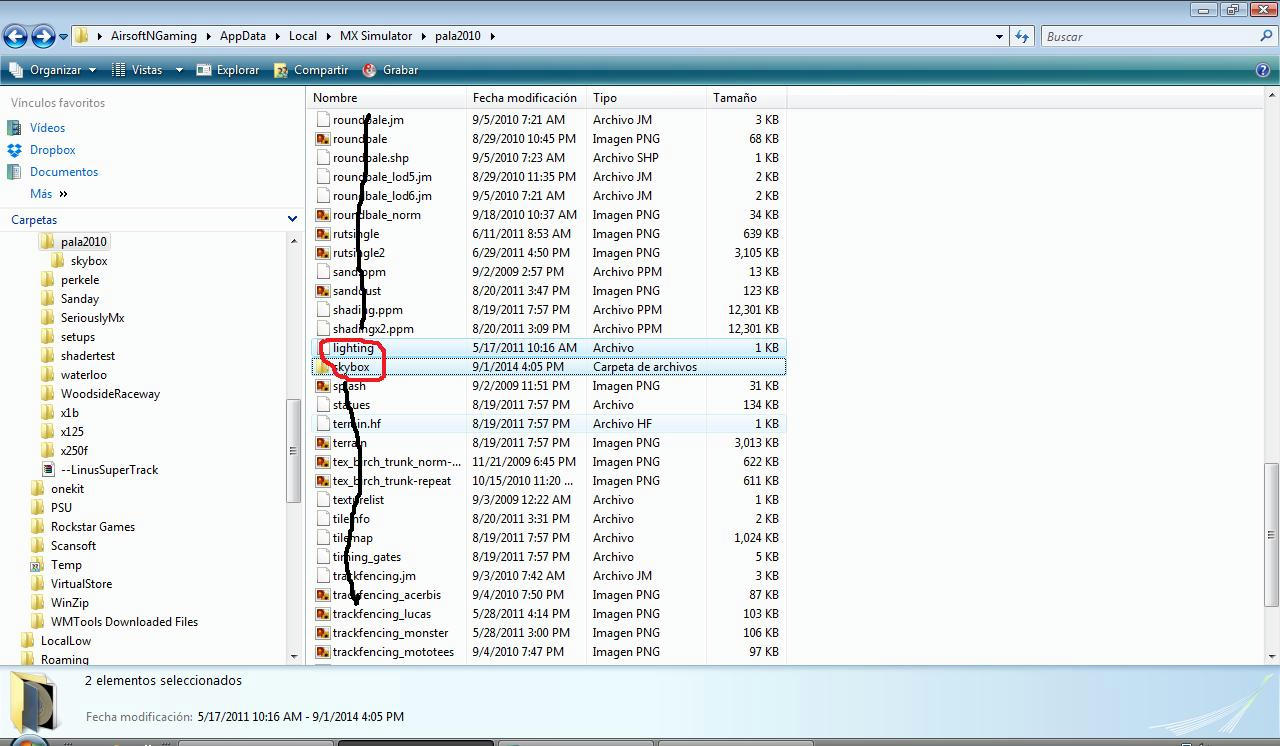Click the Explorar toolbar button
Image resolution: width=1280 pixels, height=746 pixels.
tap(228, 70)
